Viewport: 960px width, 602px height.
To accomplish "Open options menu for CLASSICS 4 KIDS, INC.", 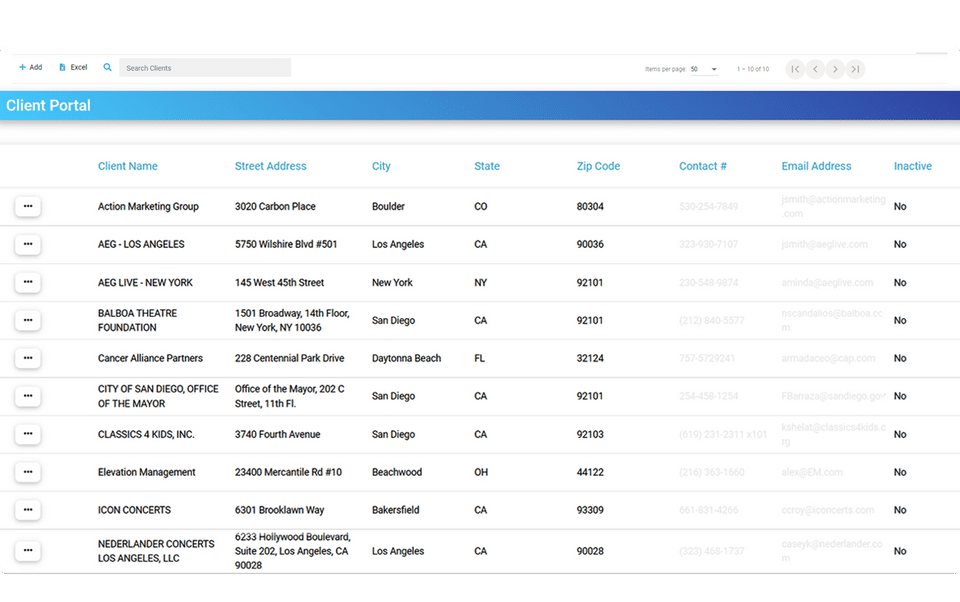I will pyautogui.click(x=28, y=434).
